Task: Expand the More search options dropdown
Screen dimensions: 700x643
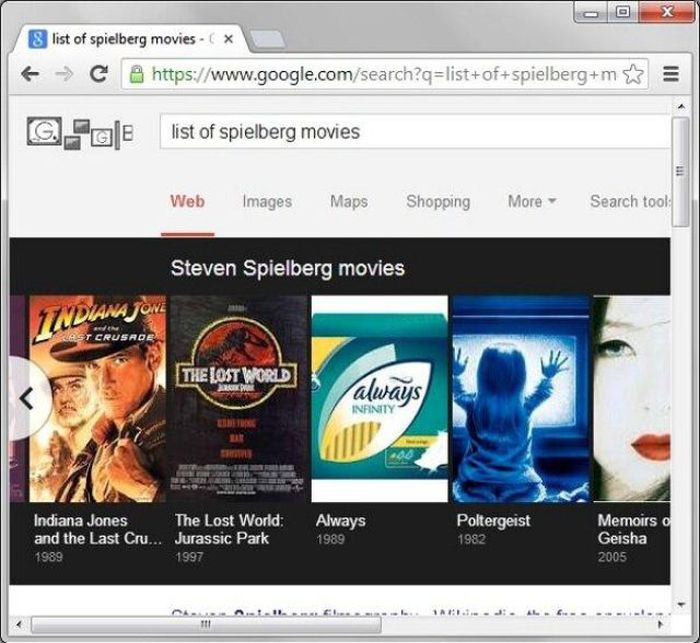Action: click(x=530, y=201)
